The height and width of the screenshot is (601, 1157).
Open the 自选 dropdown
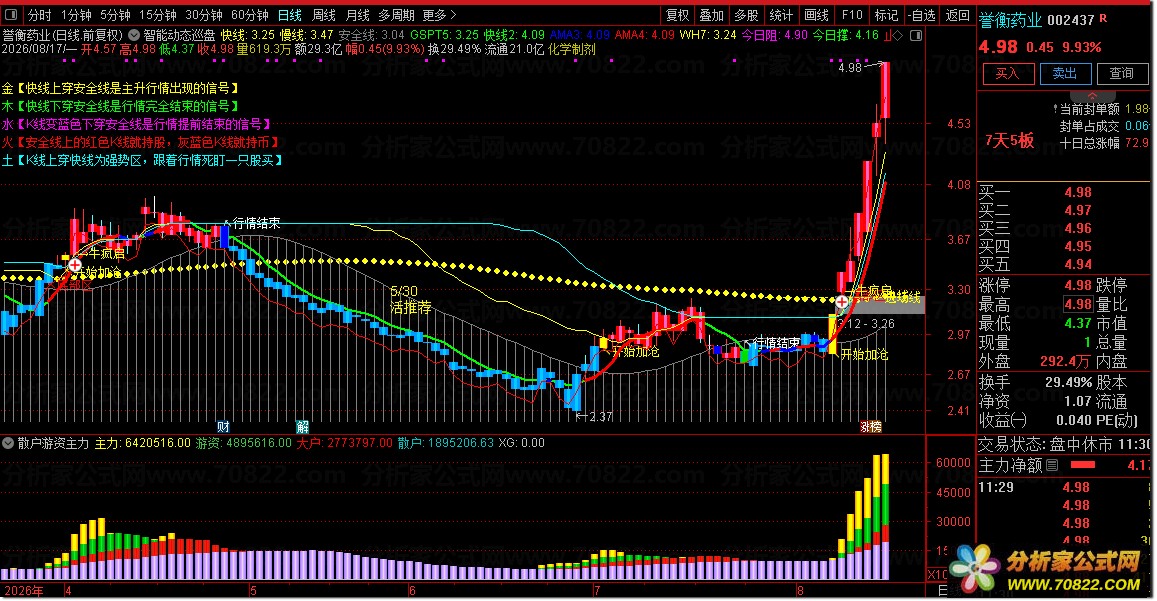pos(922,15)
